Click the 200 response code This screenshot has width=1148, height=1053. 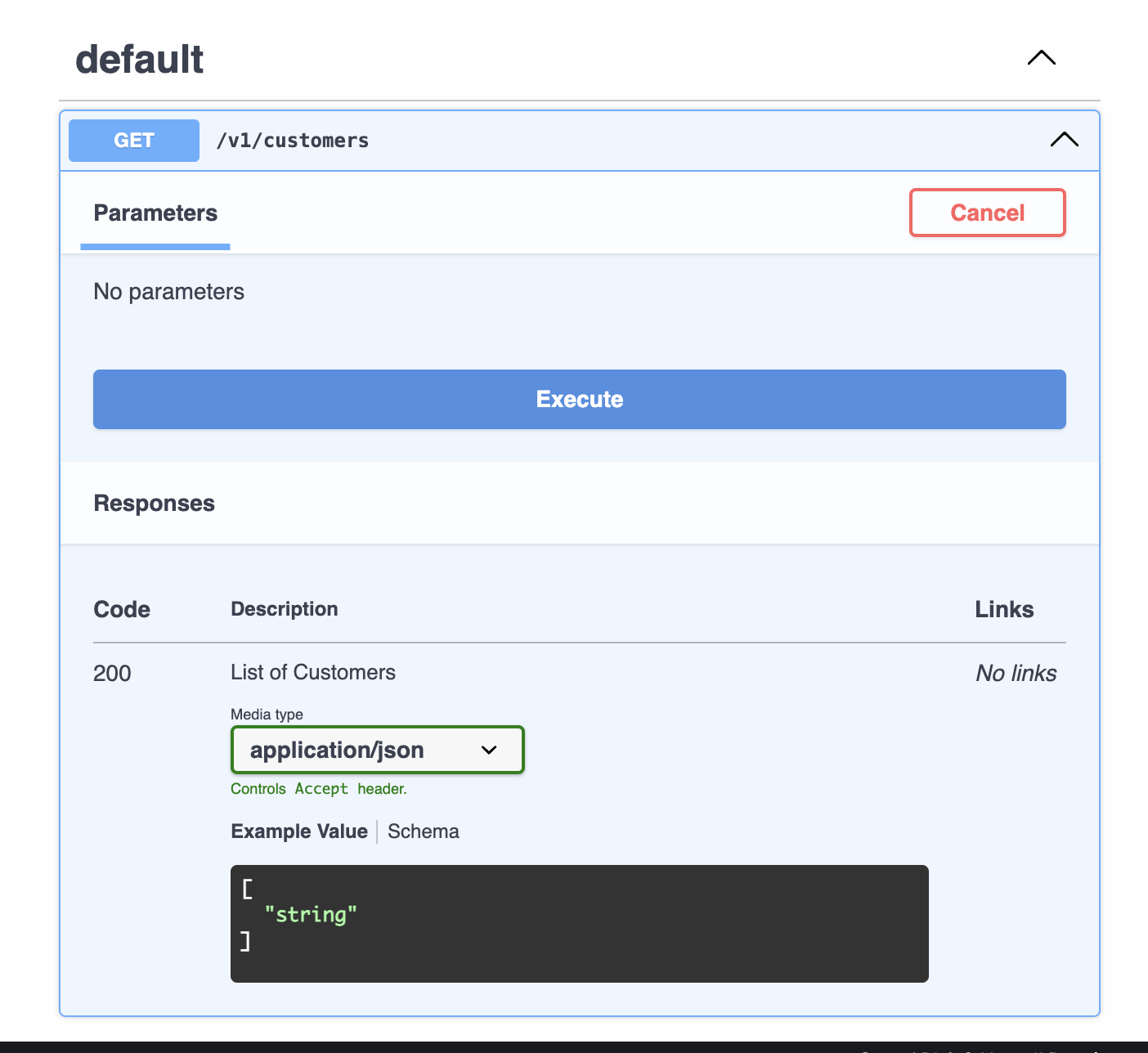[x=112, y=674]
